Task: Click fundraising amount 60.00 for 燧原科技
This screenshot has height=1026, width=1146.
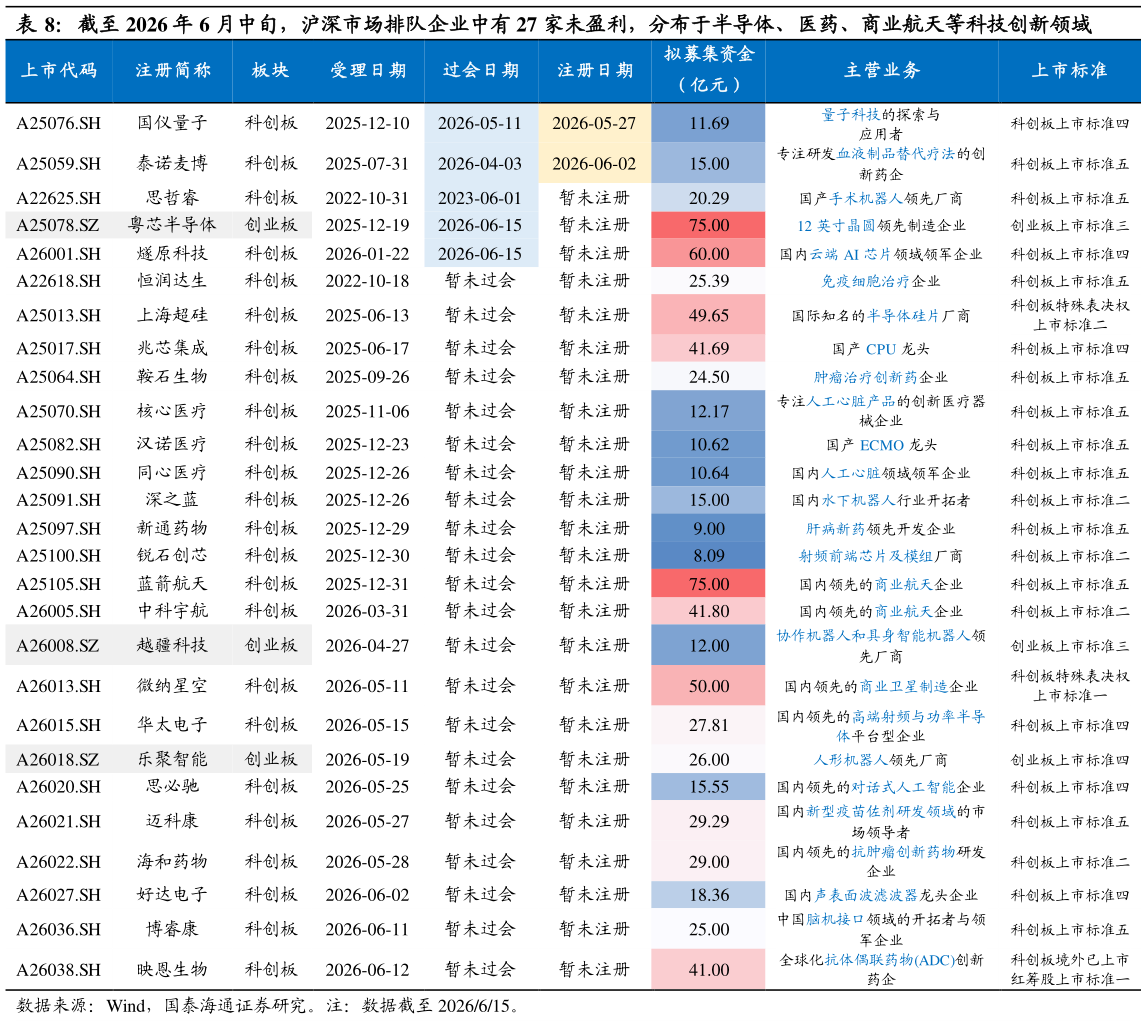Action: coord(709,254)
